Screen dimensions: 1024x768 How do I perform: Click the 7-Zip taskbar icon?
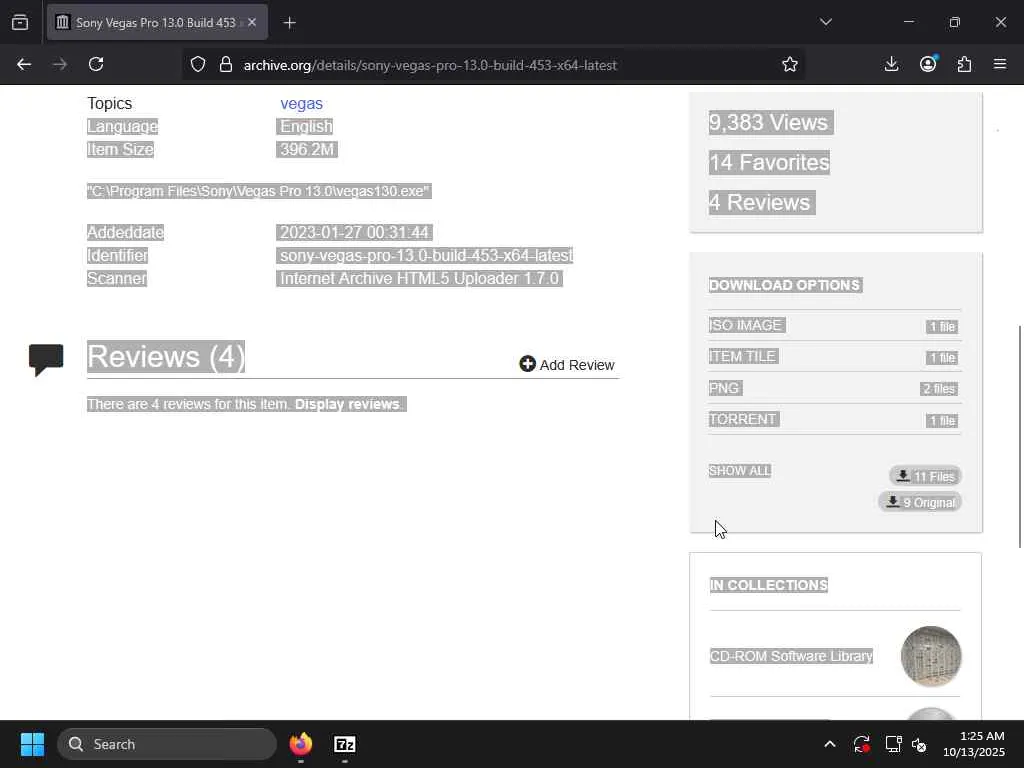click(344, 744)
